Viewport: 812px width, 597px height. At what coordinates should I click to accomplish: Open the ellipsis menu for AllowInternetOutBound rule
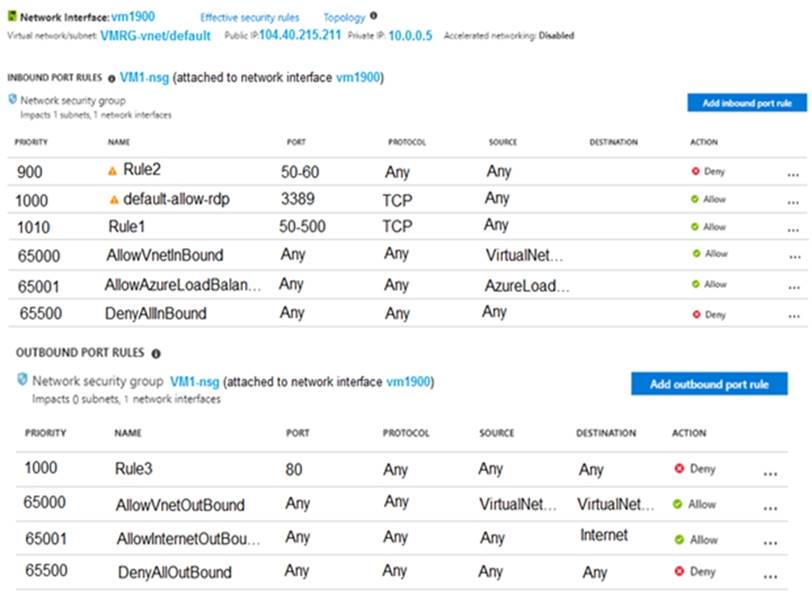(x=770, y=543)
